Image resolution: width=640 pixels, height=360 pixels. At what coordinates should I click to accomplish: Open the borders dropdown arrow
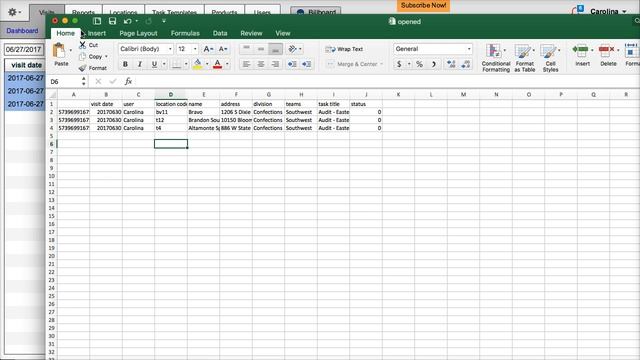coord(186,64)
